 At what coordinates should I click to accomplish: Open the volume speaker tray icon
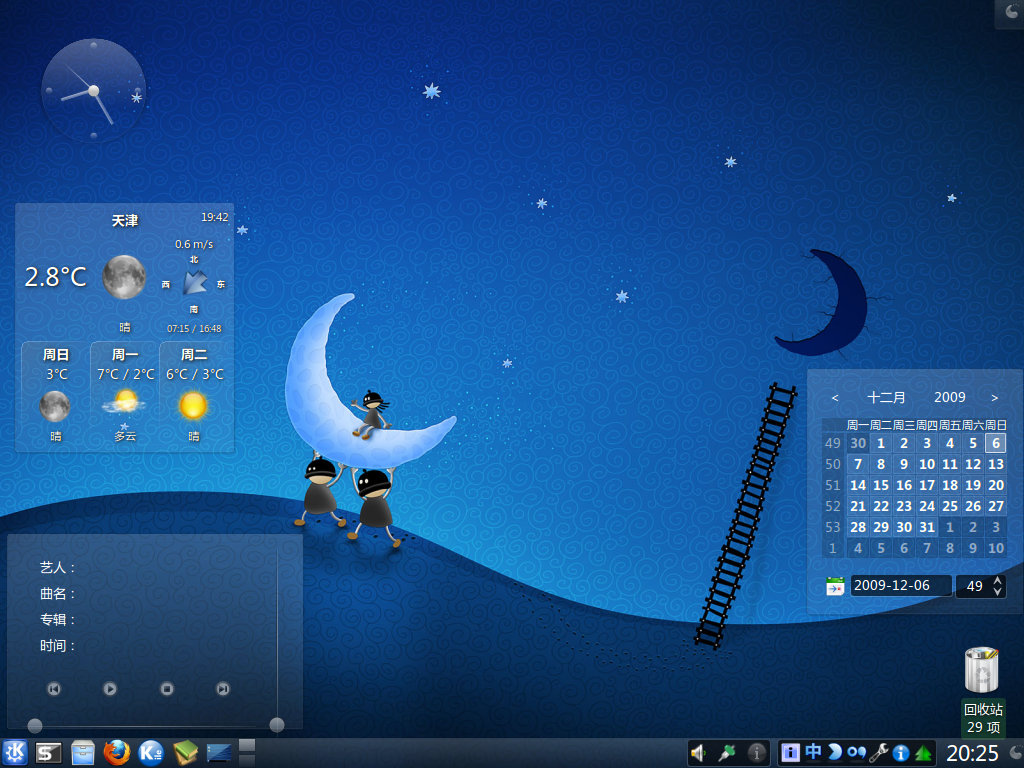(699, 754)
